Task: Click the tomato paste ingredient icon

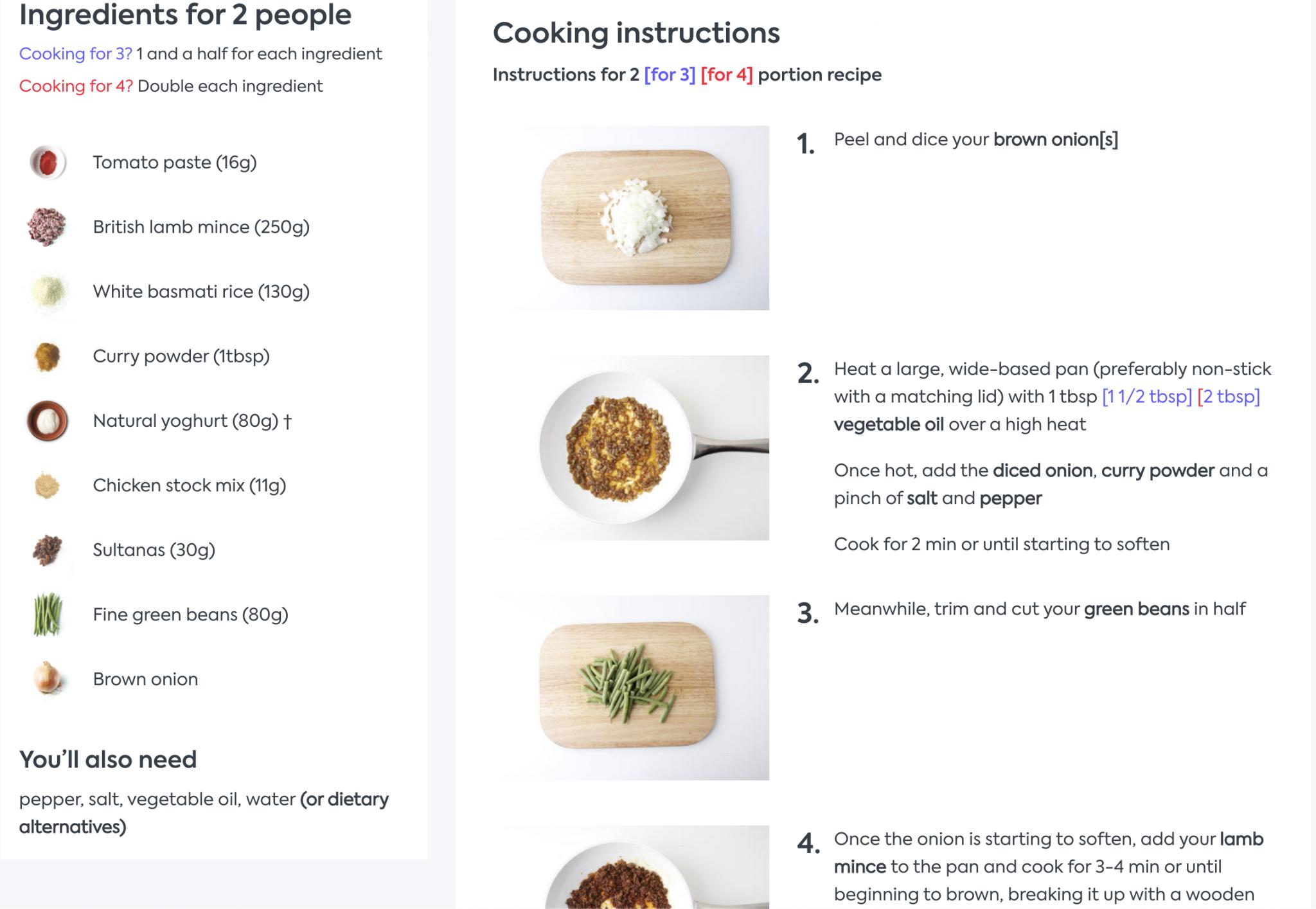Action: pos(48,162)
